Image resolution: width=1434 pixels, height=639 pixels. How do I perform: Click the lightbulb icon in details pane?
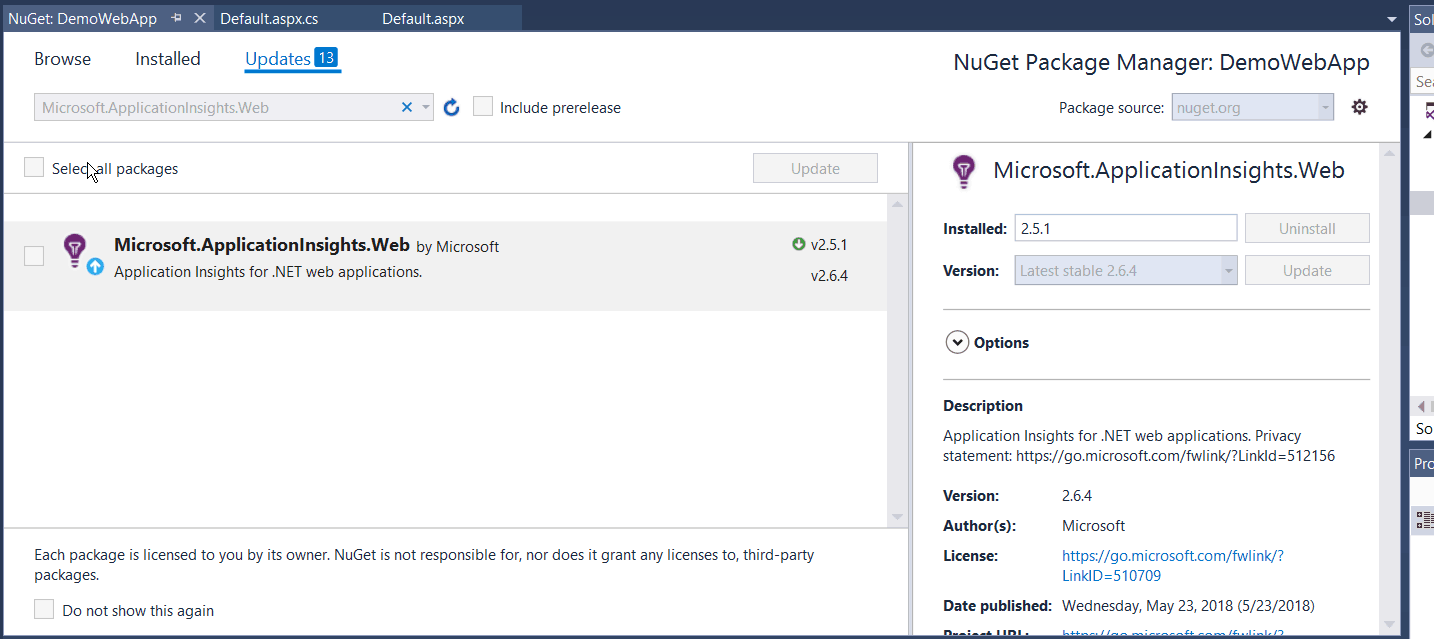pos(963,172)
